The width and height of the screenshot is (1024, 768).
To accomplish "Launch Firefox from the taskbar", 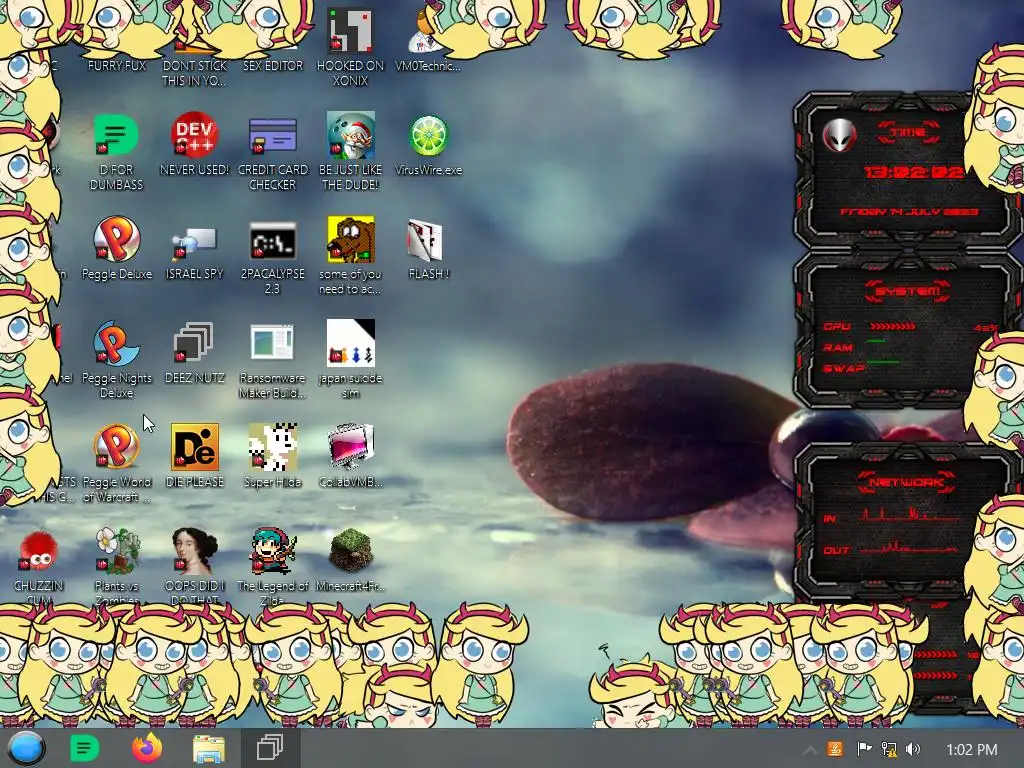I will click(147, 748).
